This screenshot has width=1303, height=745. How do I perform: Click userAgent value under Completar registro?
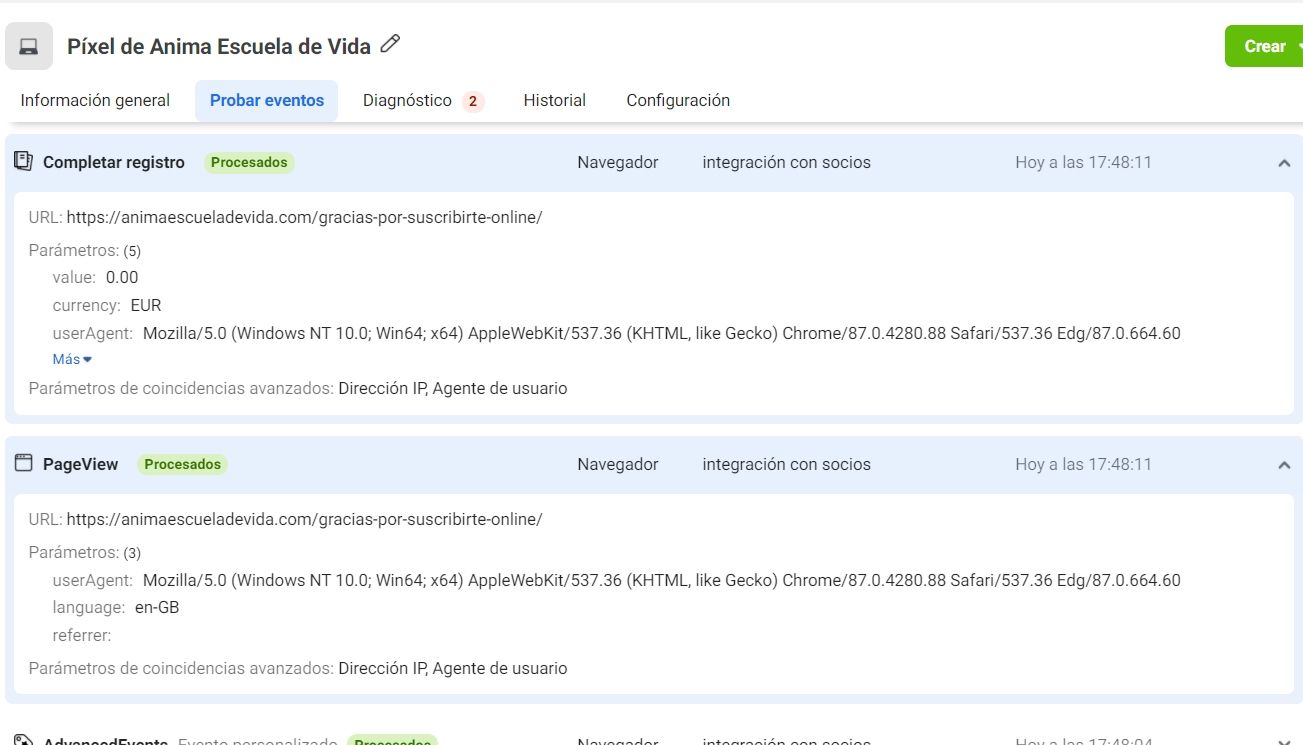pos(661,333)
